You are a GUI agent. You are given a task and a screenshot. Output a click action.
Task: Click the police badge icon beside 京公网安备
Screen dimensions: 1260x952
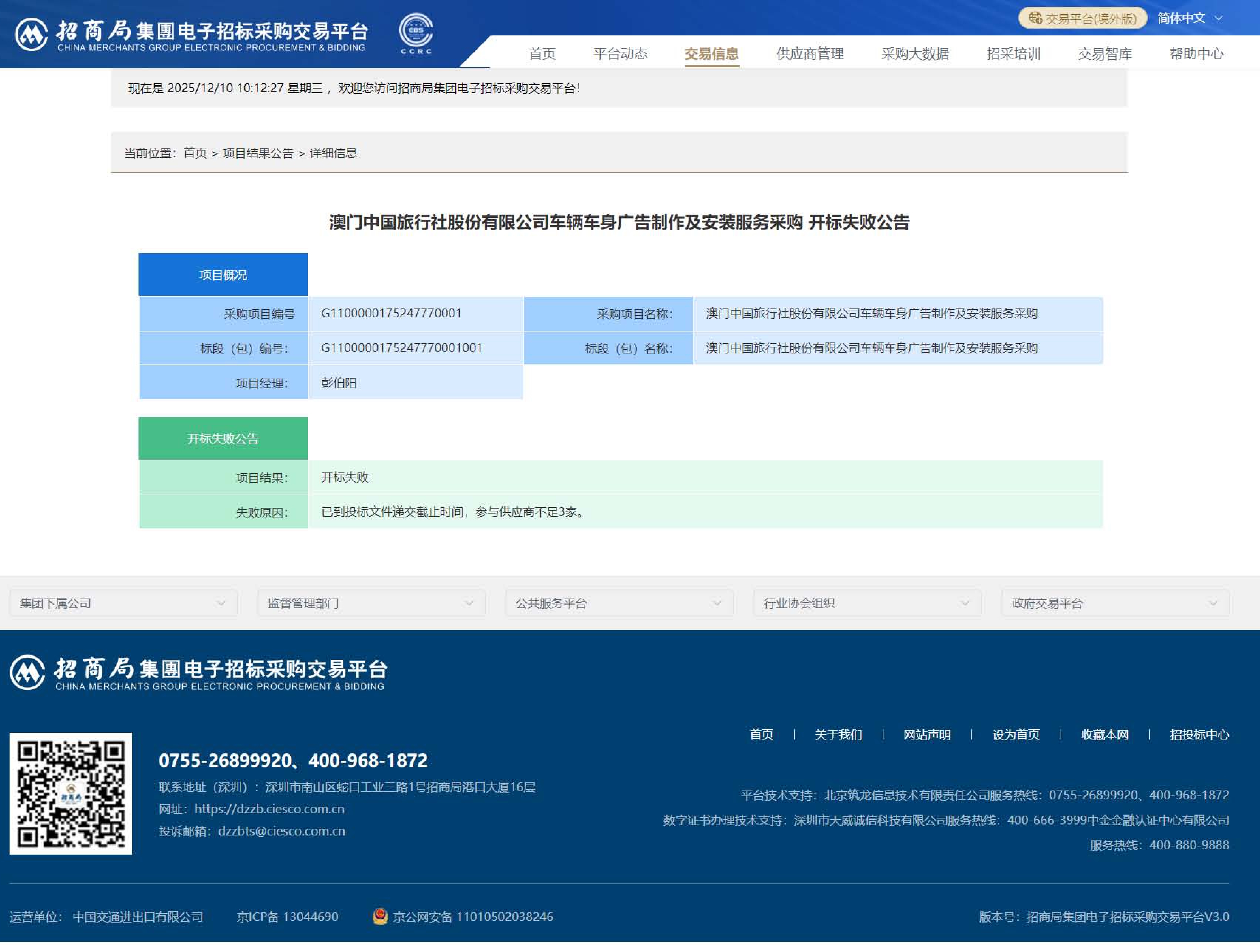pyautogui.click(x=380, y=916)
